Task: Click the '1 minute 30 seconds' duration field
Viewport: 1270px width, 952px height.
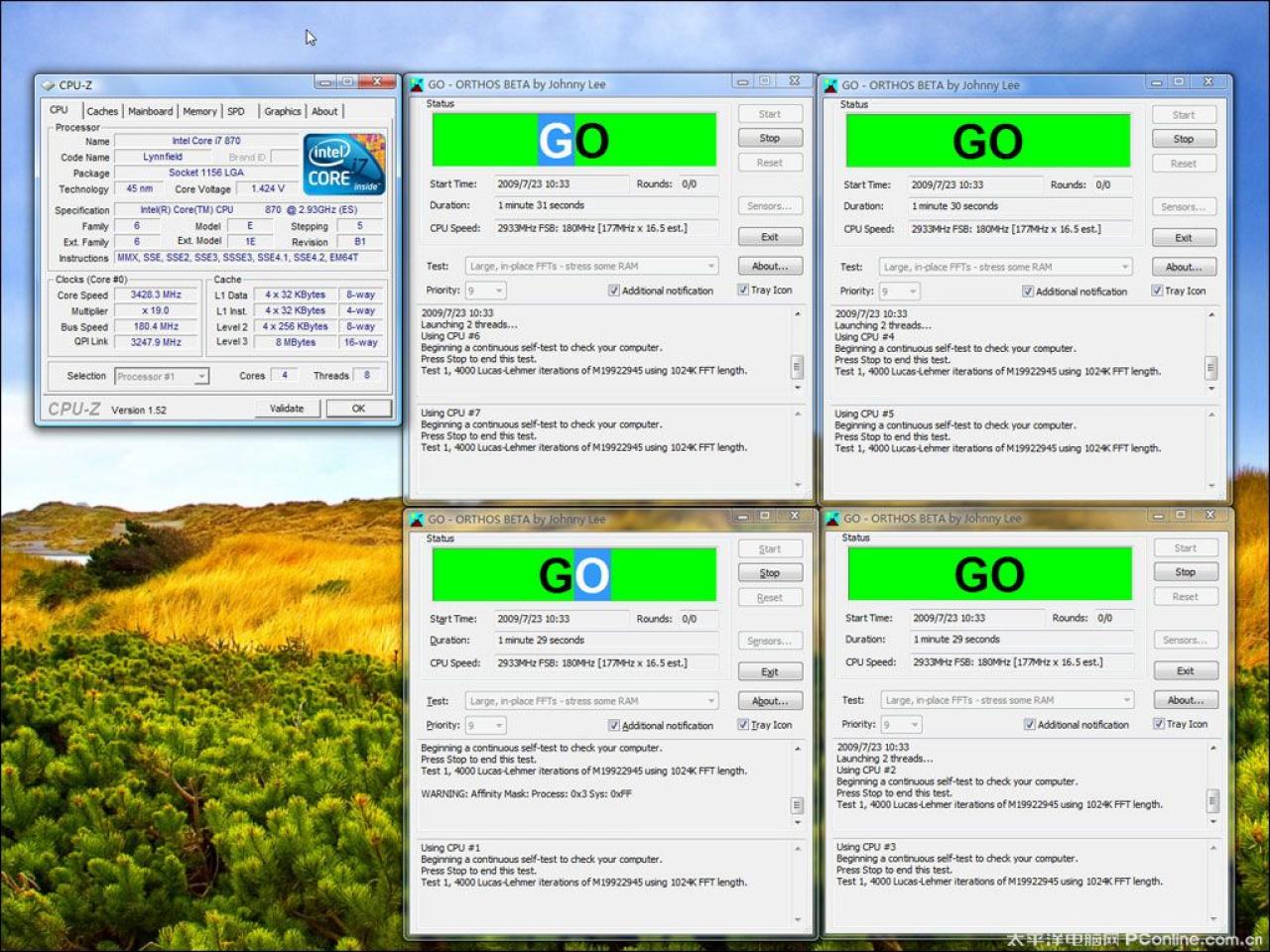Action: click(x=1020, y=206)
